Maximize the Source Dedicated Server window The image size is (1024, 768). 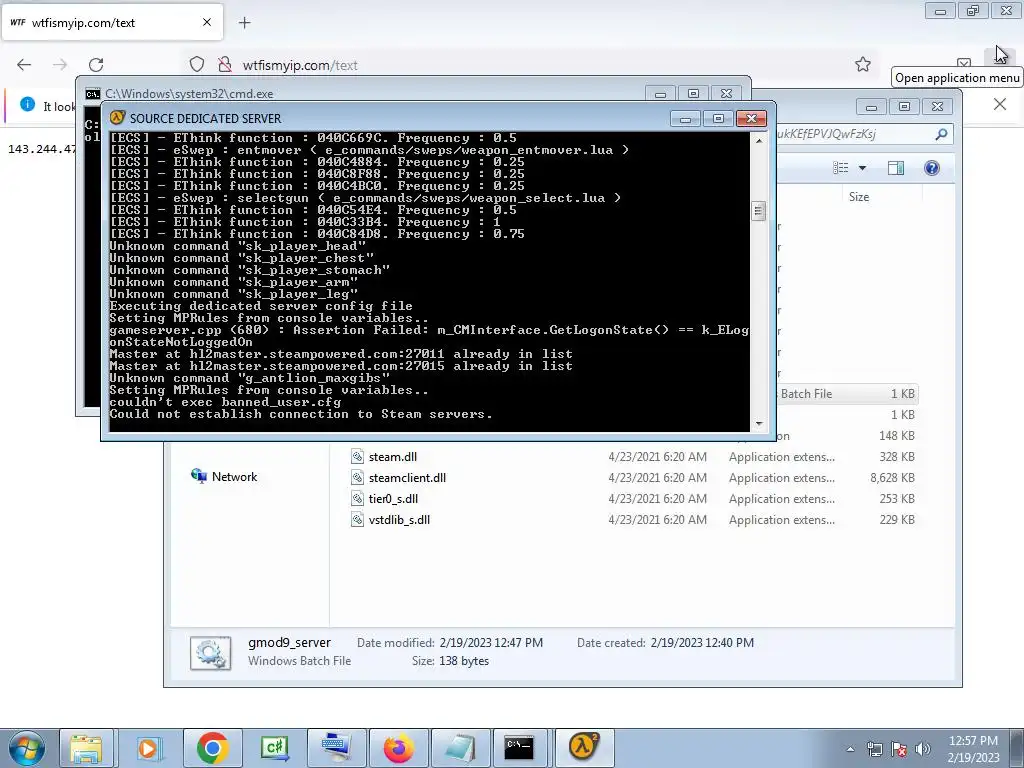[718, 118]
